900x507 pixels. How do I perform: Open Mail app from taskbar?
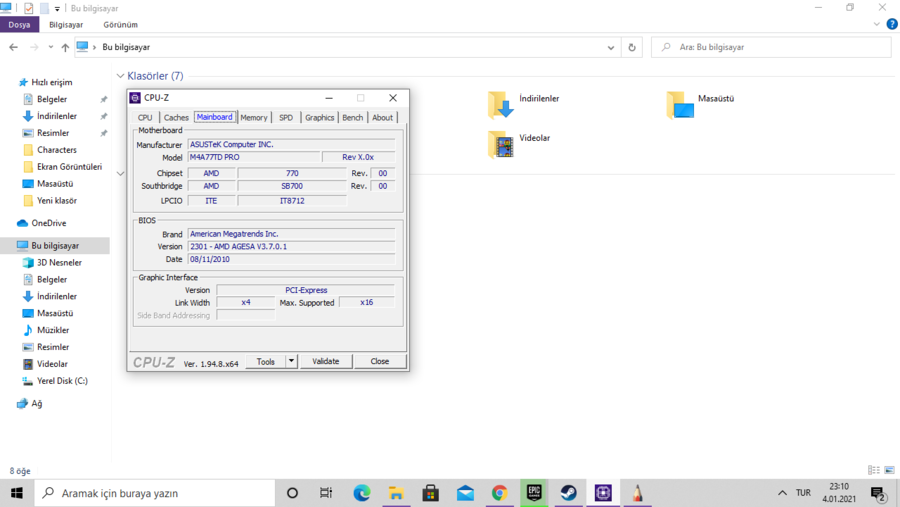click(465, 493)
